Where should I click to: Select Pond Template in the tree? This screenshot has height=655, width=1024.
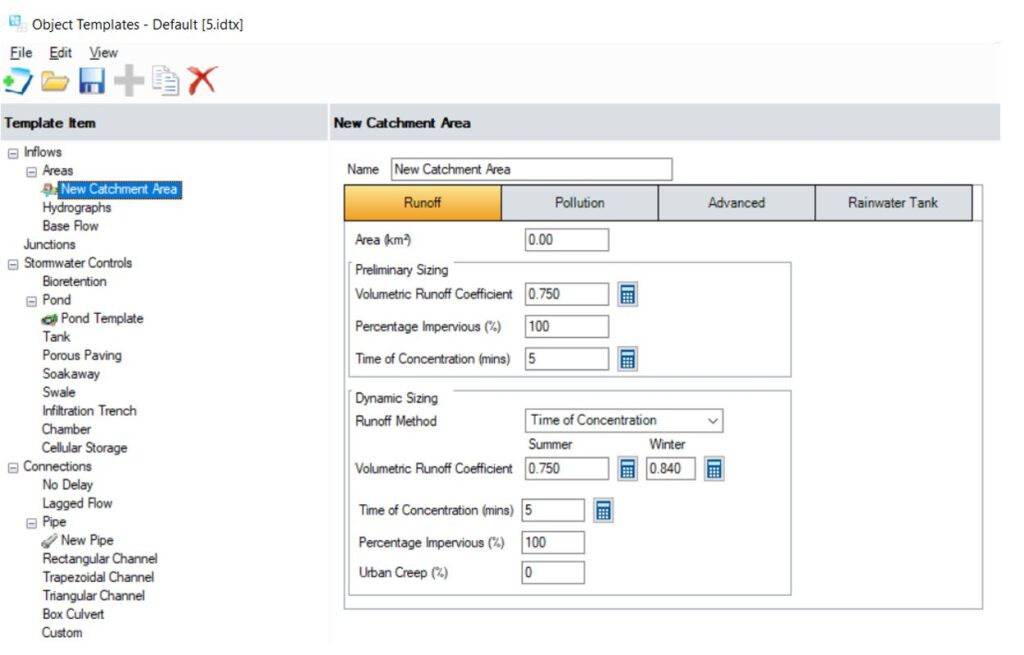click(102, 319)
